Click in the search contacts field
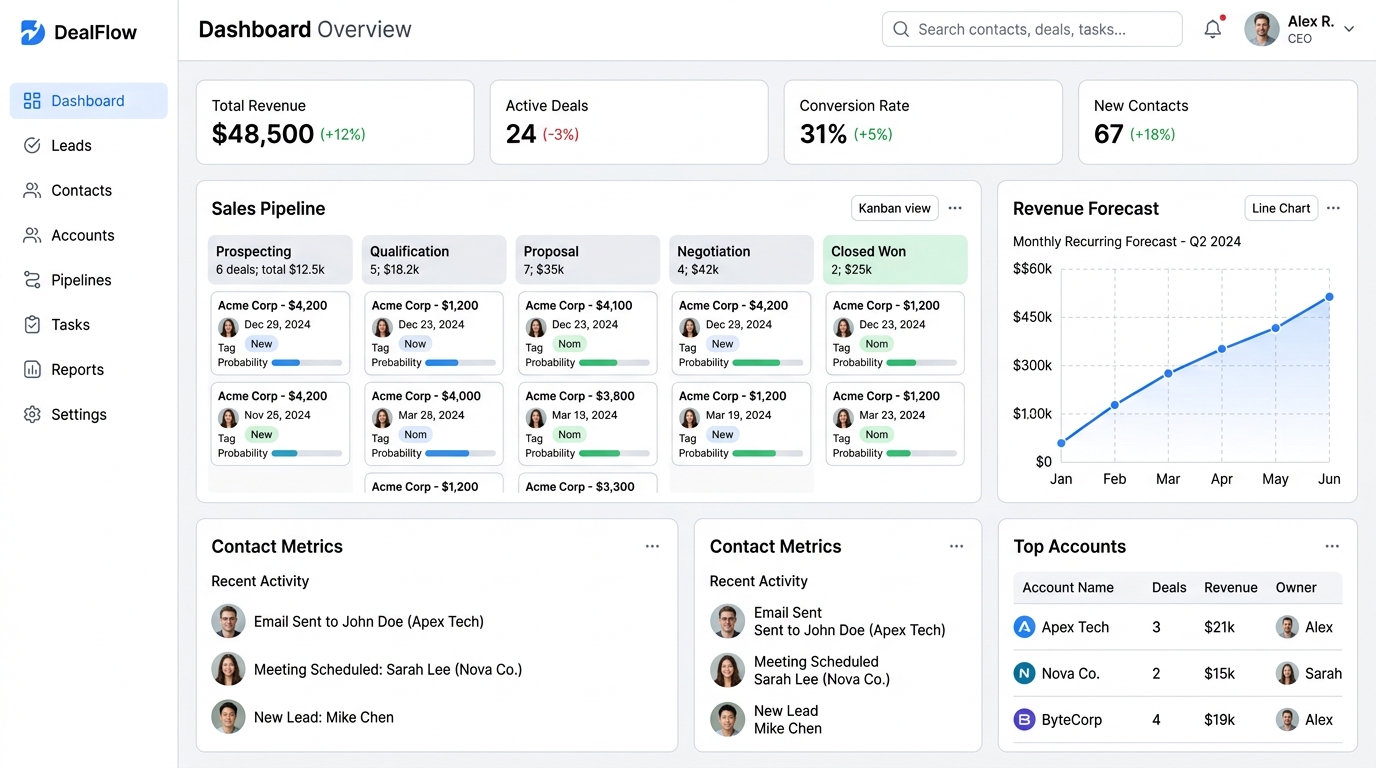The image size is (1376, 768). point(1032,29)
